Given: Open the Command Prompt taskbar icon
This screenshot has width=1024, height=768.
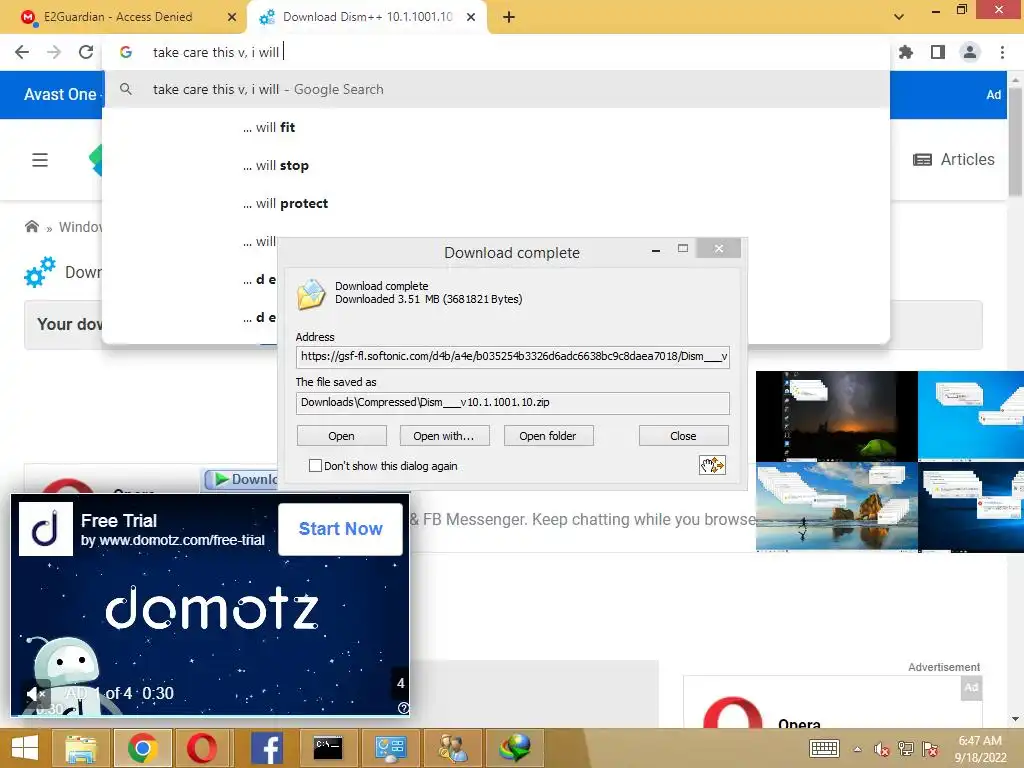Looking at the screenshot, I should (328, 748).
